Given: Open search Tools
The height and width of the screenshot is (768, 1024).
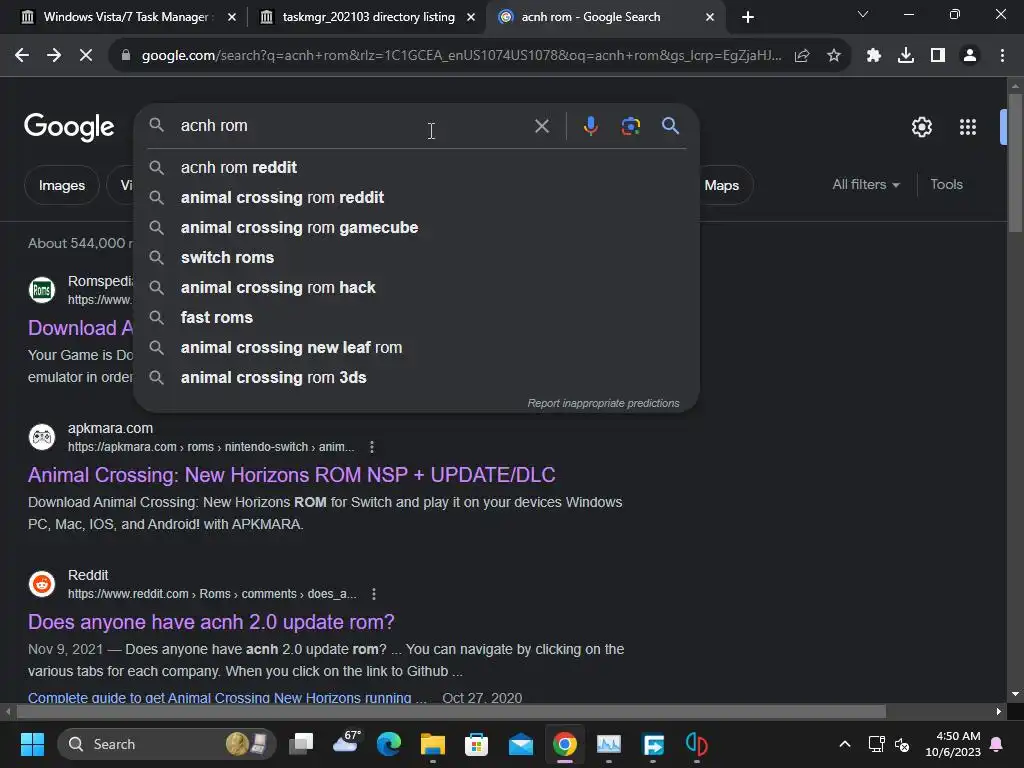Looking at the screenshot, I should click(946, 185).
